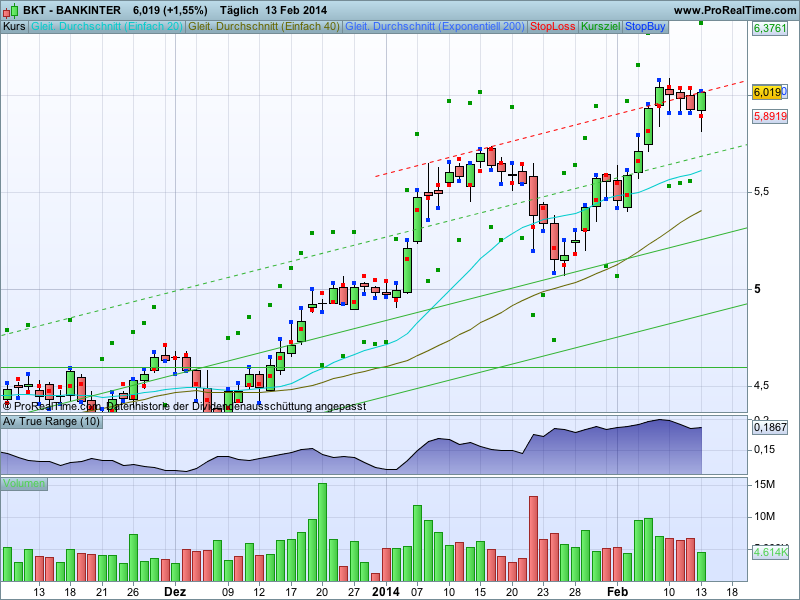800x600 pixels.
Task: Click the price change text (+1,55%)
Action: (x=184, y=10)
